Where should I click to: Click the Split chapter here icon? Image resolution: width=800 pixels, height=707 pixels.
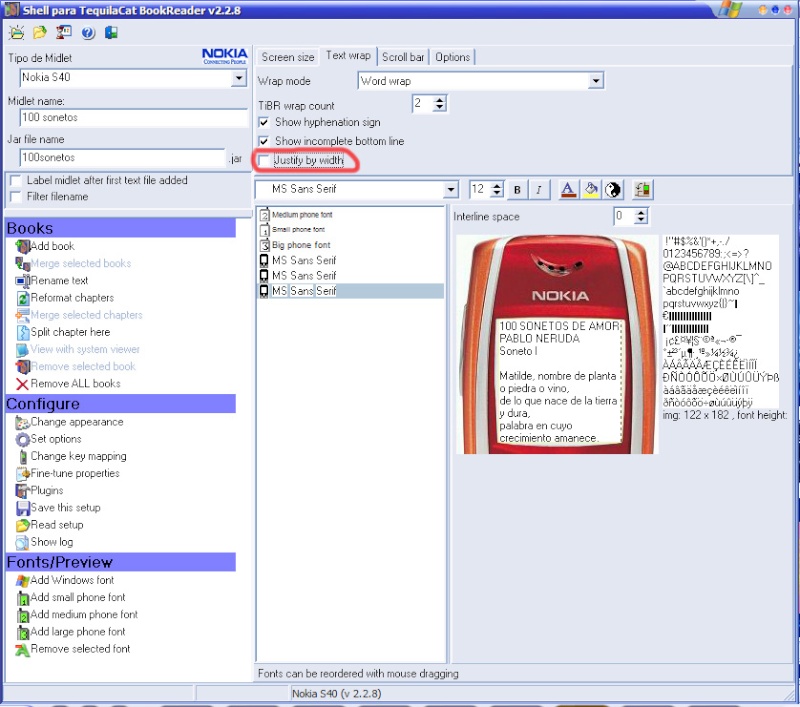click(22, 332)
